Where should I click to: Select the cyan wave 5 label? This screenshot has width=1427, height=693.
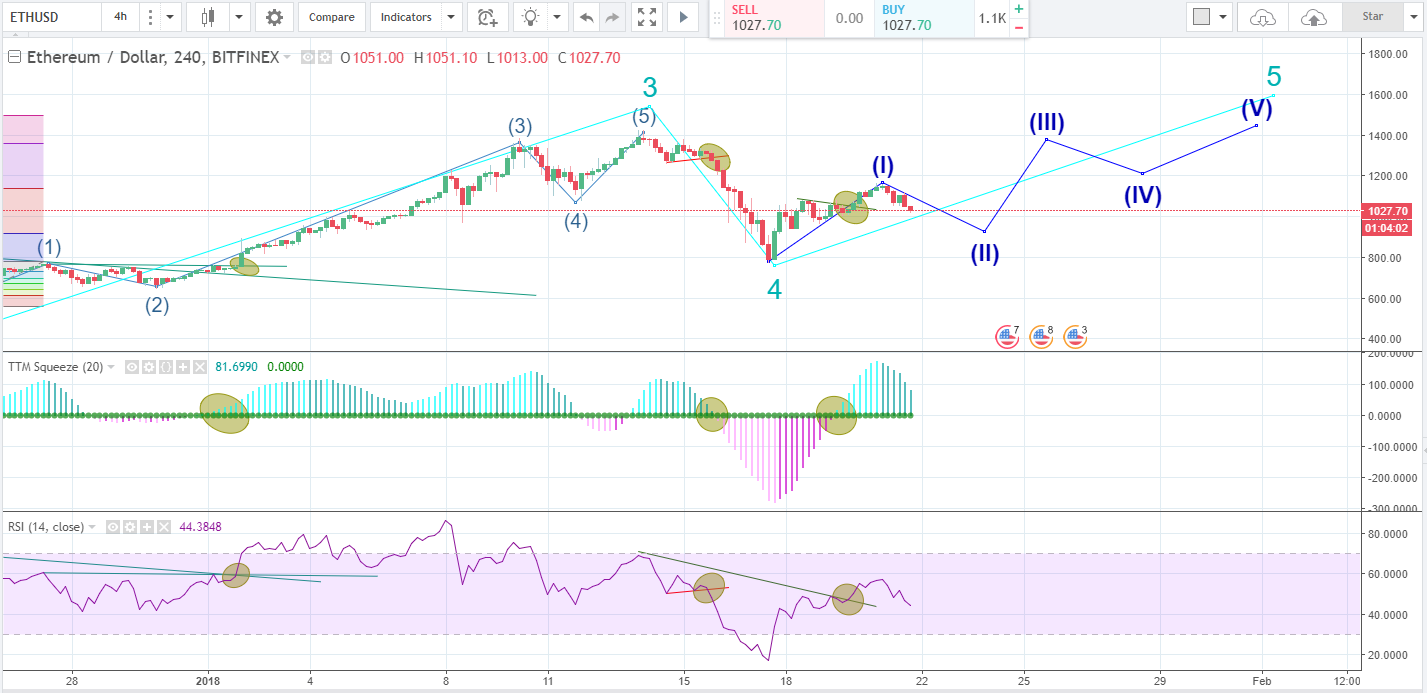click(x=1274, y=76)
